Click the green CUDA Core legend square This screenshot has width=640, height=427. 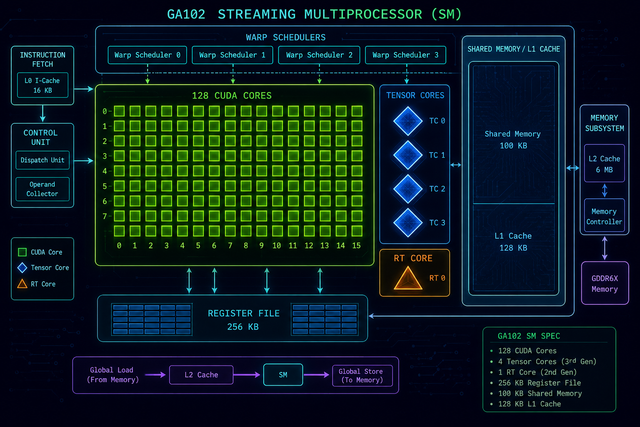point(22,252)
